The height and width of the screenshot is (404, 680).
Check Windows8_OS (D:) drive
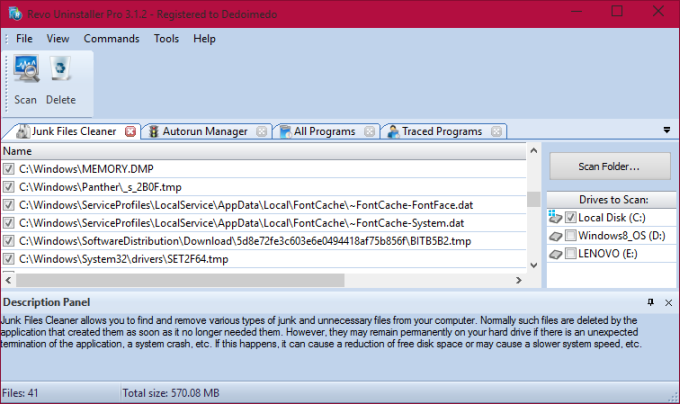coord(571,235)
